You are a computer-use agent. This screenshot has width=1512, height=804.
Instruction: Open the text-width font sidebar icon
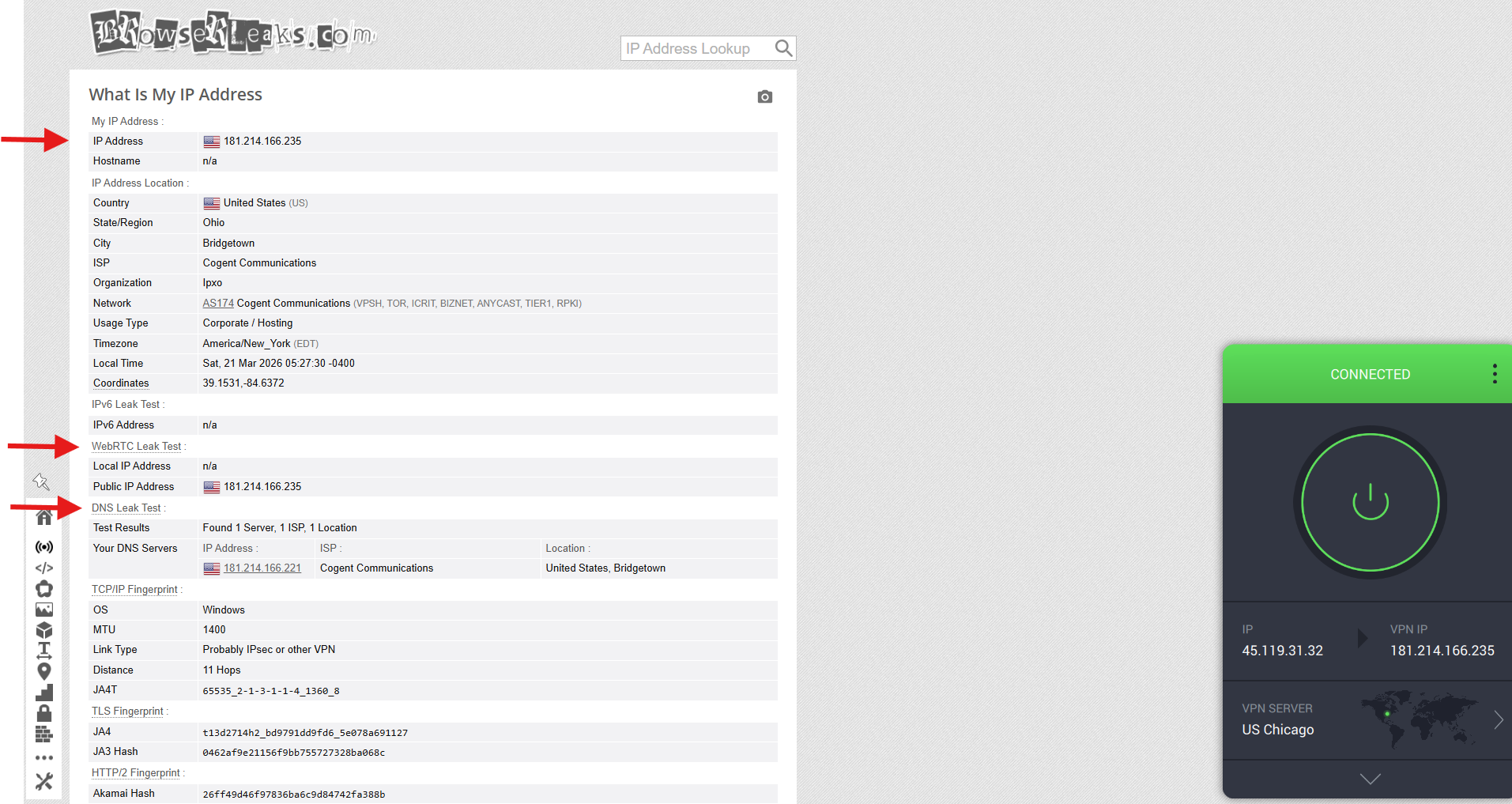44,651
